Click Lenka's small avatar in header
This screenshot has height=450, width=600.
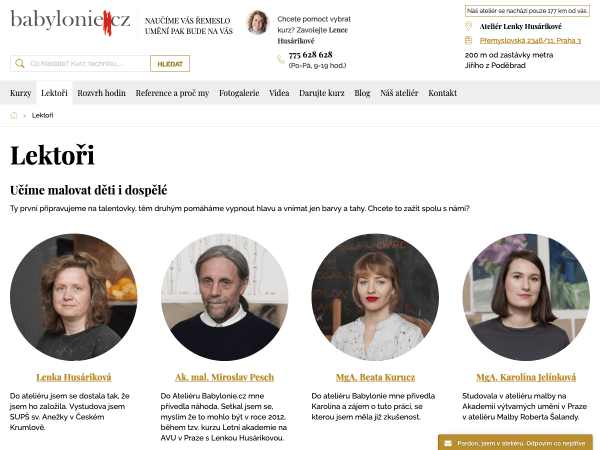(x=257, y=23)
